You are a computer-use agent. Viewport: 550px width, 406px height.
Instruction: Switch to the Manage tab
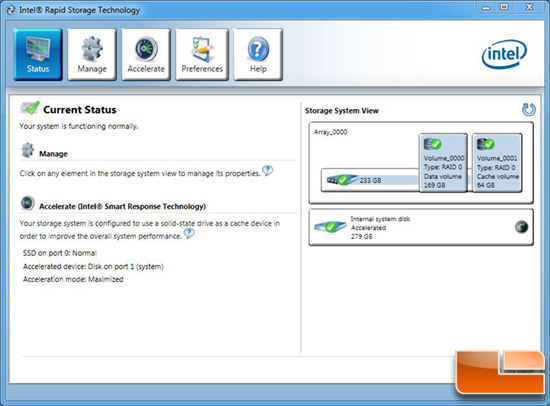point(92,54)
